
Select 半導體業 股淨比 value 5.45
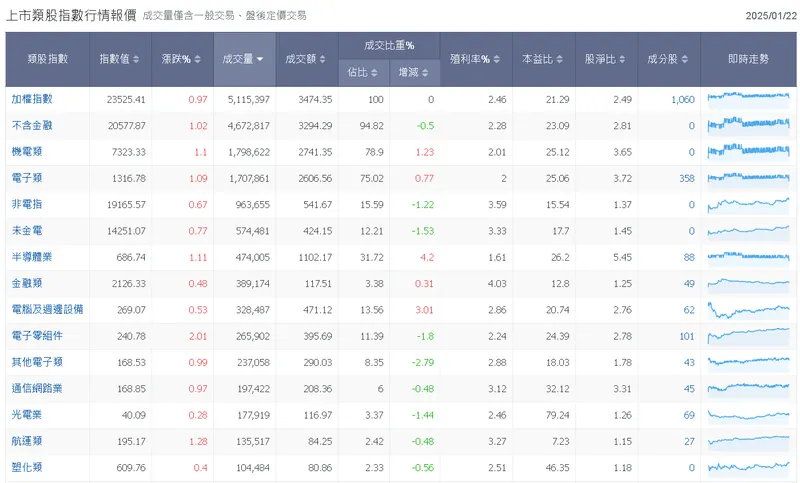(x=622, y=257)
